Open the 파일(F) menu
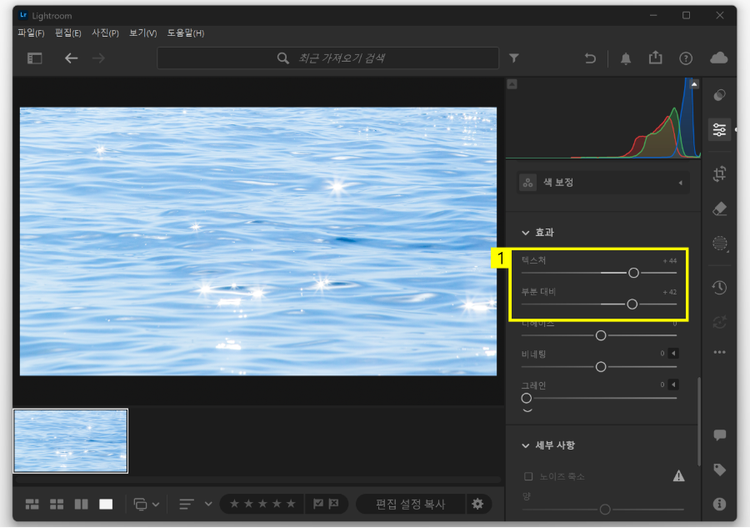The image size is (750, 528). coord(31,33)
